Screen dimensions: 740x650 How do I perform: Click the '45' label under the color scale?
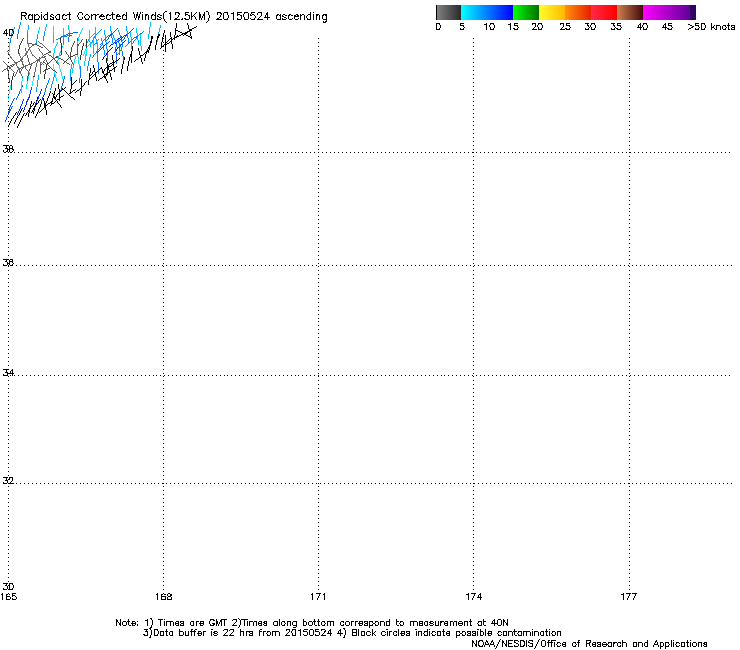[667, 27]
